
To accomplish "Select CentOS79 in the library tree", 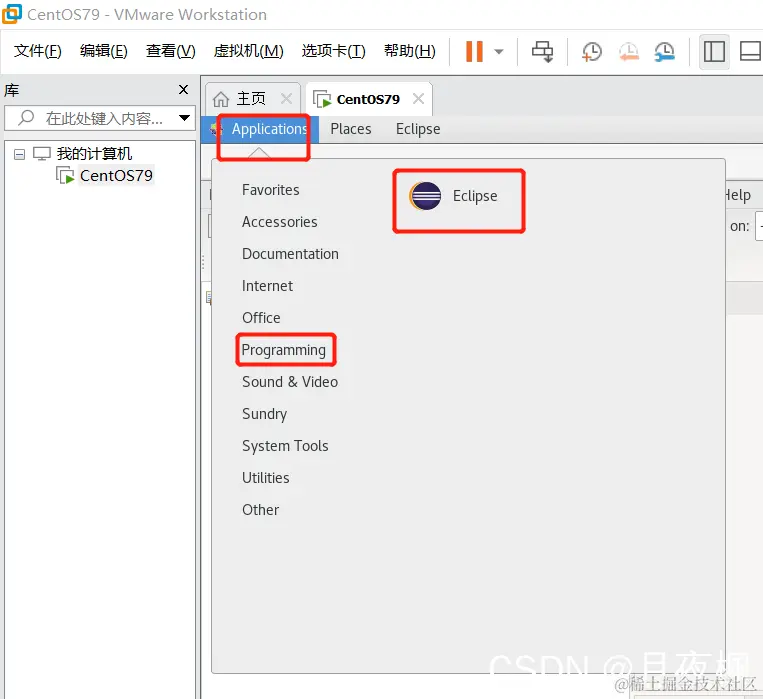I will coord(116,175).
